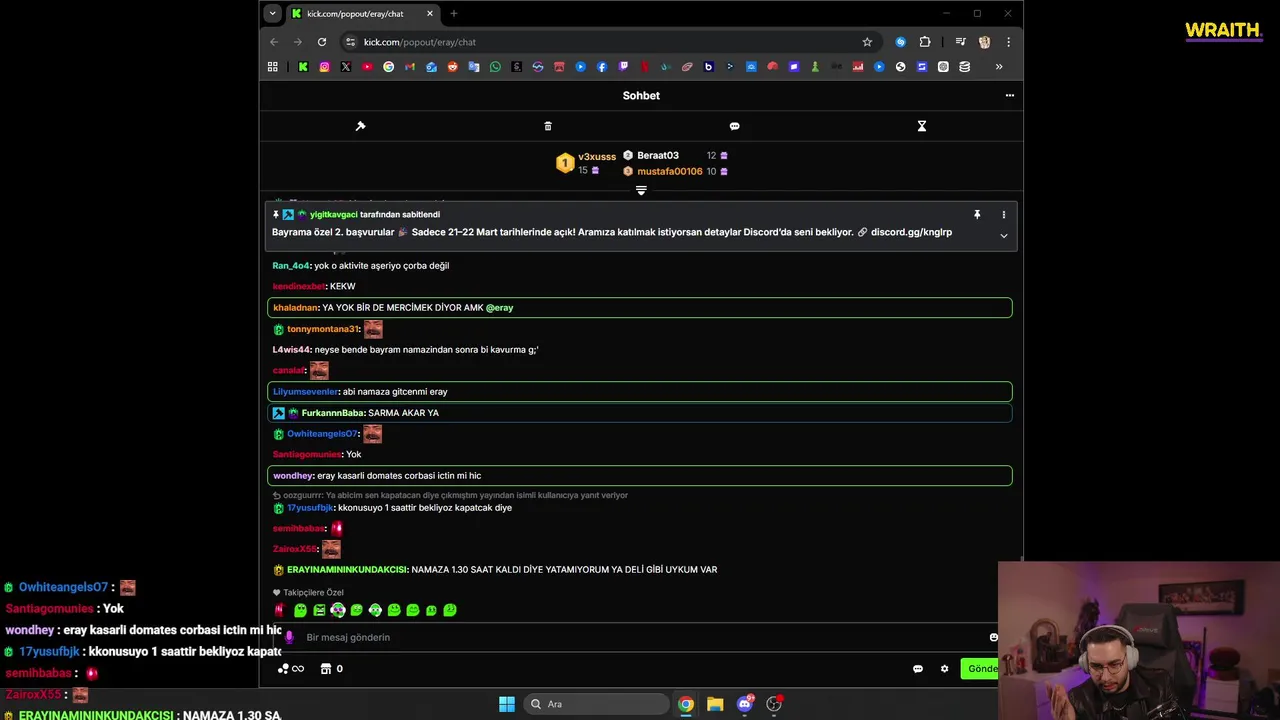Open the Chrome extensions puzzle icon
This screenshot has width=1280, height=720.
pos(925,42)
